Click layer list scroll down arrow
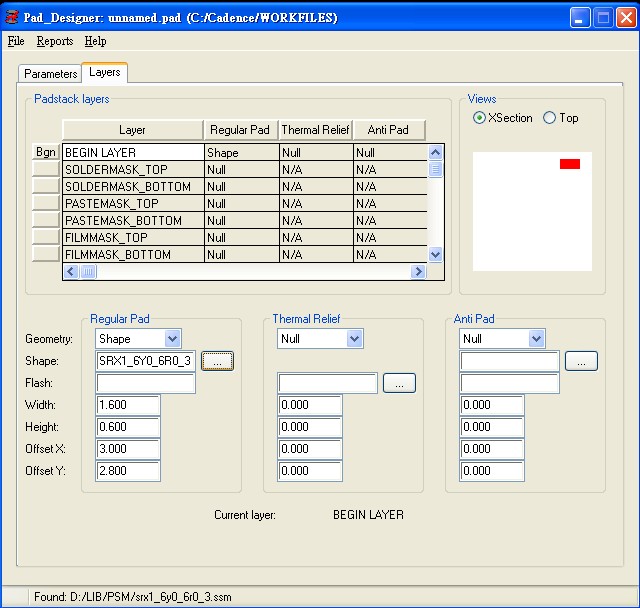 (435, 255)
